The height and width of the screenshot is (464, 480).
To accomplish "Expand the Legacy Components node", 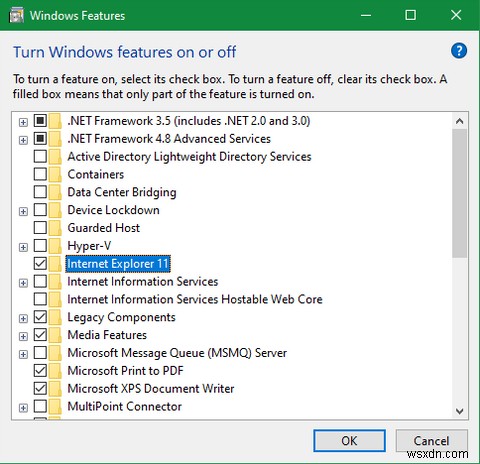I will (x=23, y=319).
